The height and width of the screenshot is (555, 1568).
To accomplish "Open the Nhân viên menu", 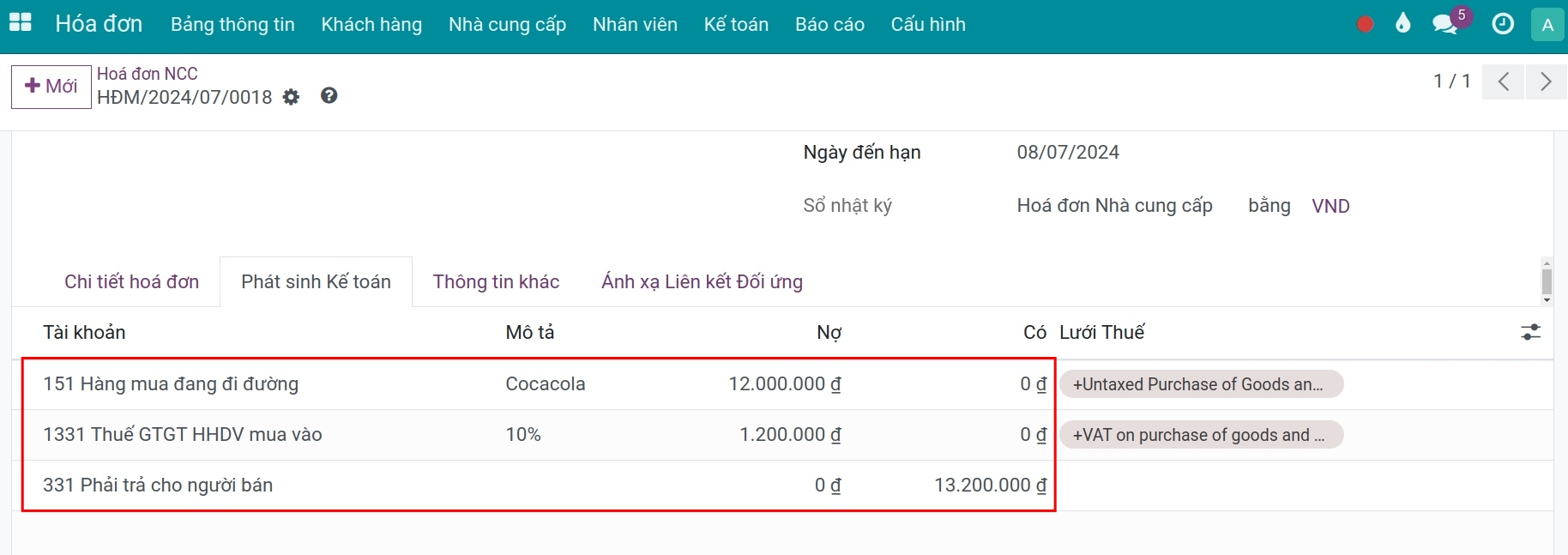I will point(635,25).
